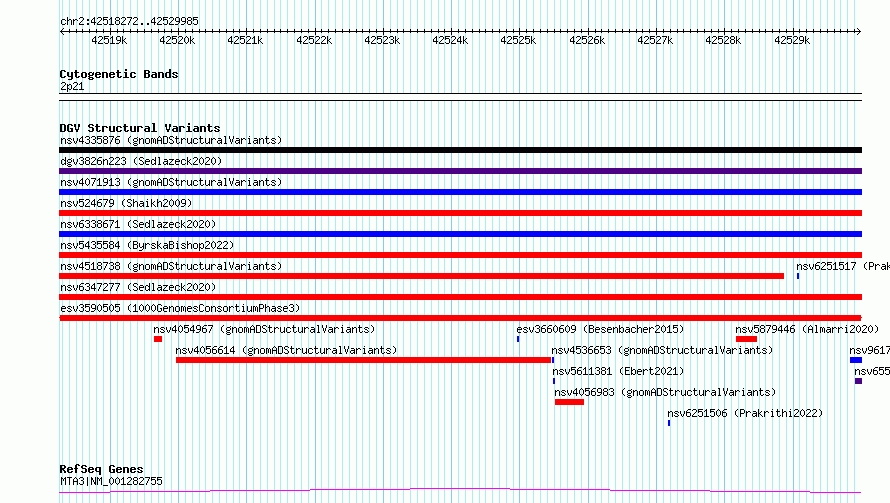Click the Cytogenetic Bands track title
The image size is (890, 503).
tap(119, 74)
